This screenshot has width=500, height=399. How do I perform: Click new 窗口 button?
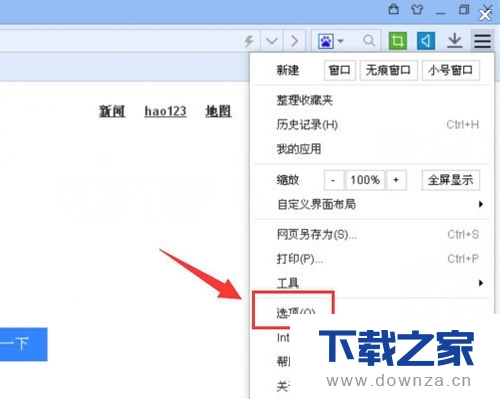(x=340, y=70)
